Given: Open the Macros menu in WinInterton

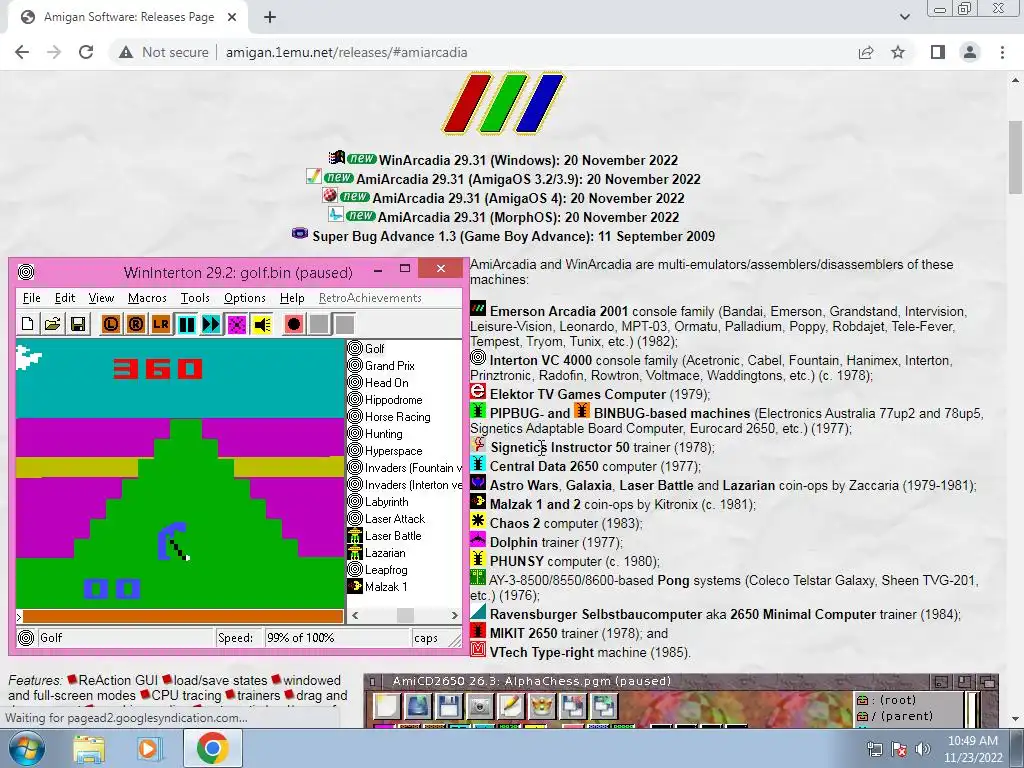Looking at the screenshot, I should tap(147, 298).
